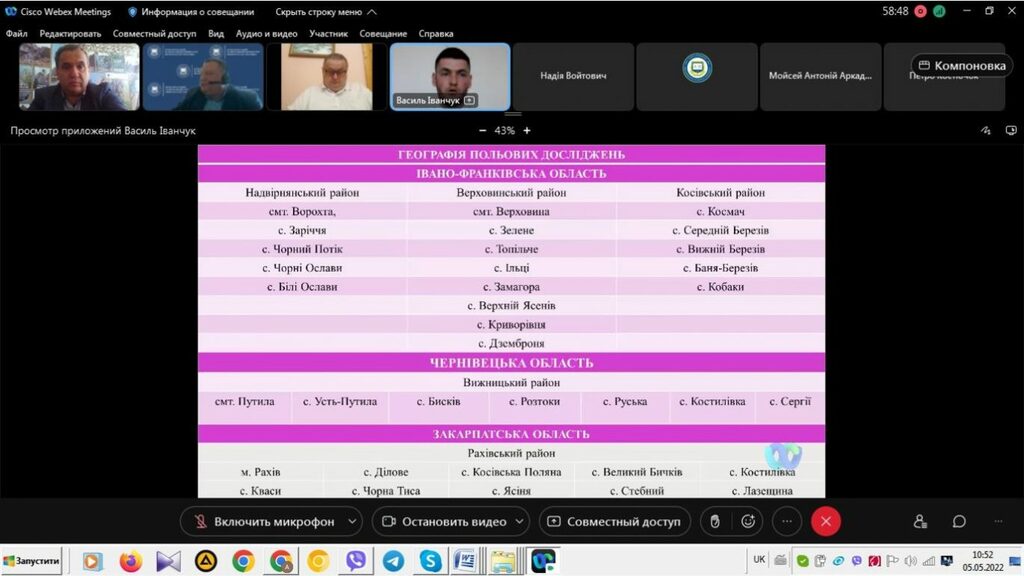Click the Совместный доступ share button
The width and height of the screenshot is (1024, 576).
(613, 521)
